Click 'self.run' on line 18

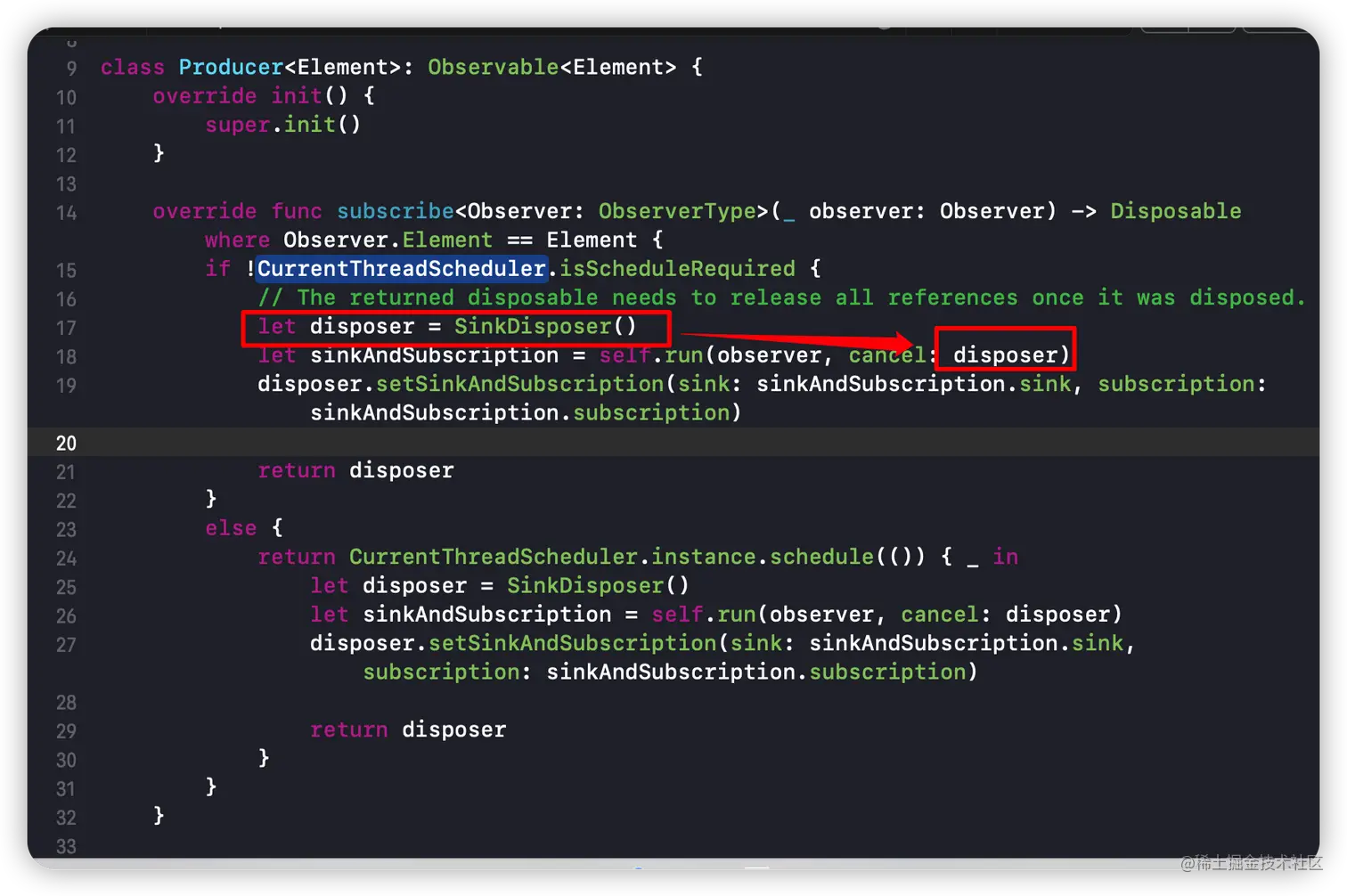point(651,354)
